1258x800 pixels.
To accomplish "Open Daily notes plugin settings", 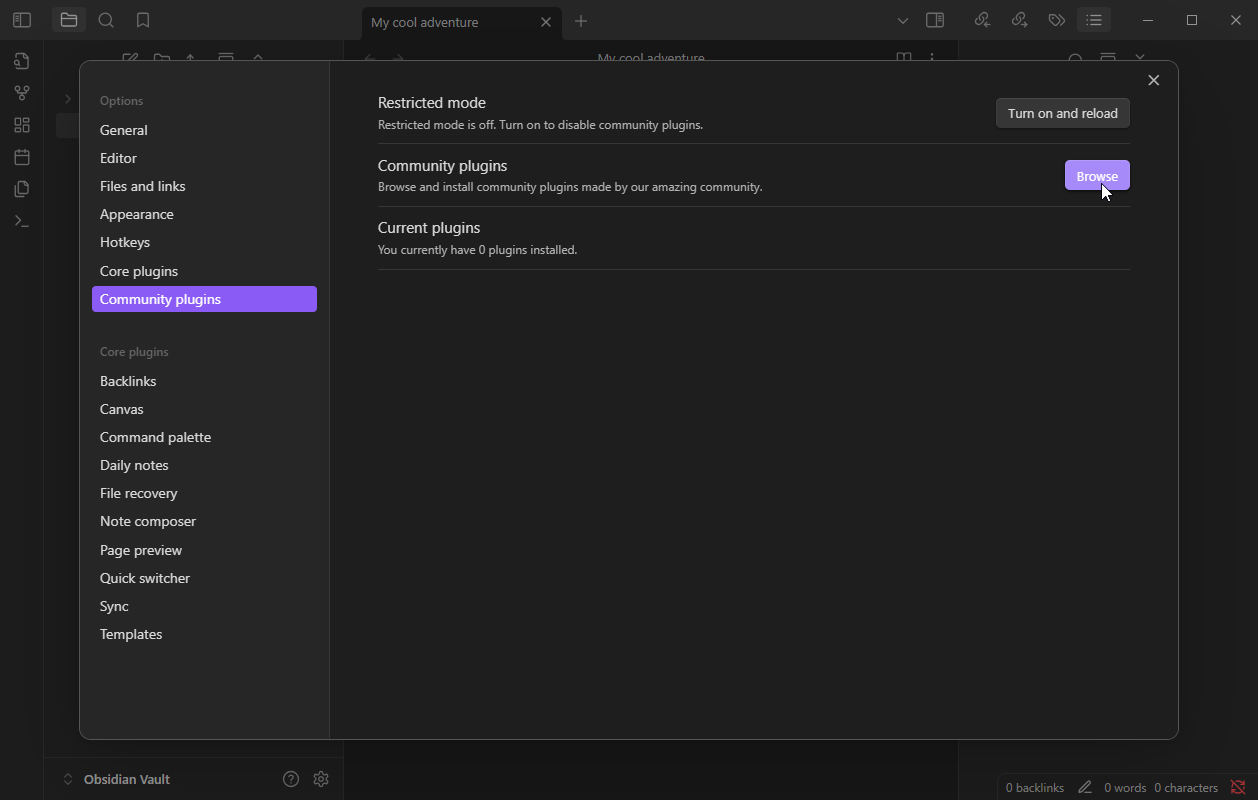I will tap(204, 465).
